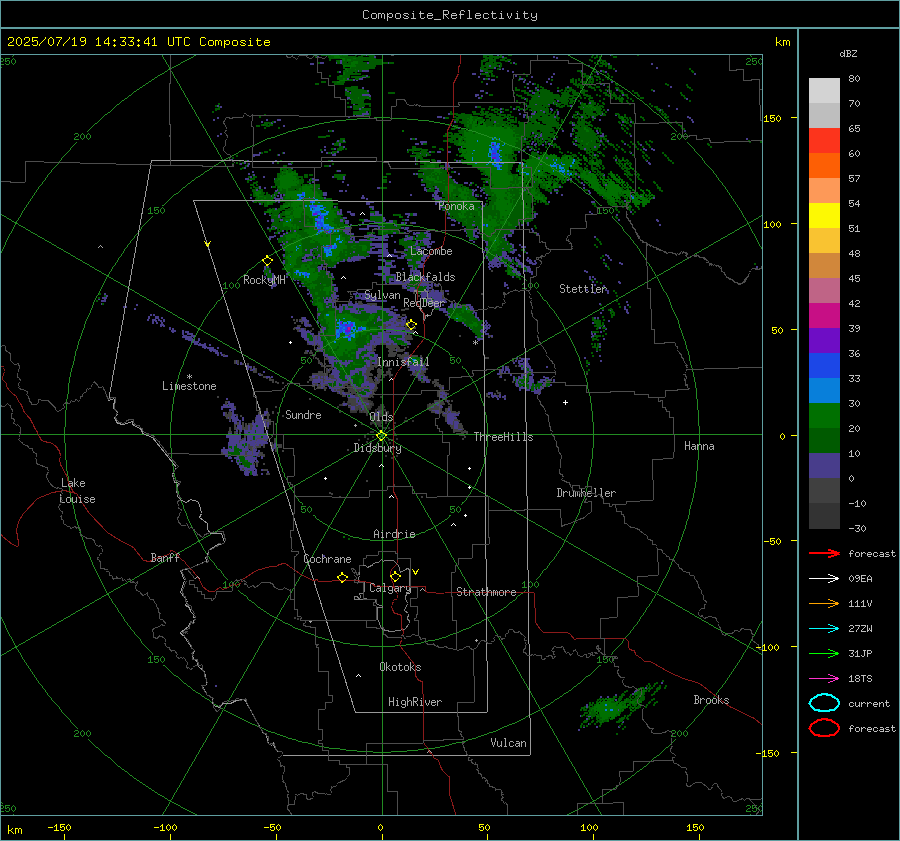Viewport: 900px width, 841px height.
Task: Click the yellow diamond marker above Calgary
Action: click(x=395, y=576)
